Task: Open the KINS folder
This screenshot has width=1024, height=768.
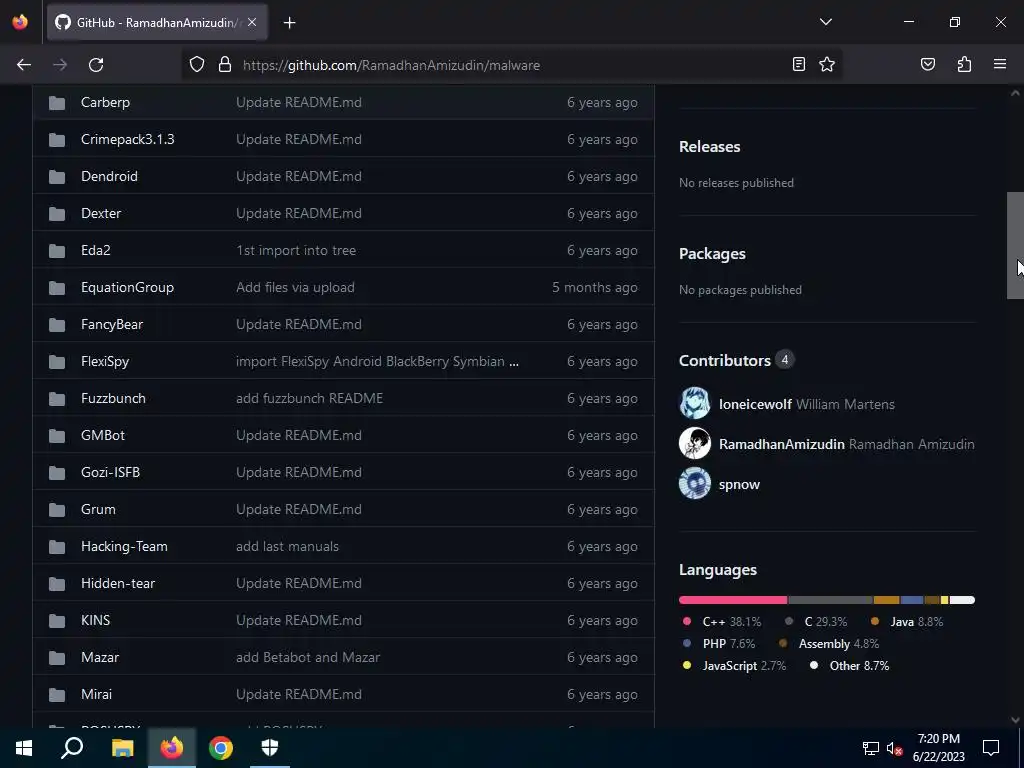Action: point(95,620)
